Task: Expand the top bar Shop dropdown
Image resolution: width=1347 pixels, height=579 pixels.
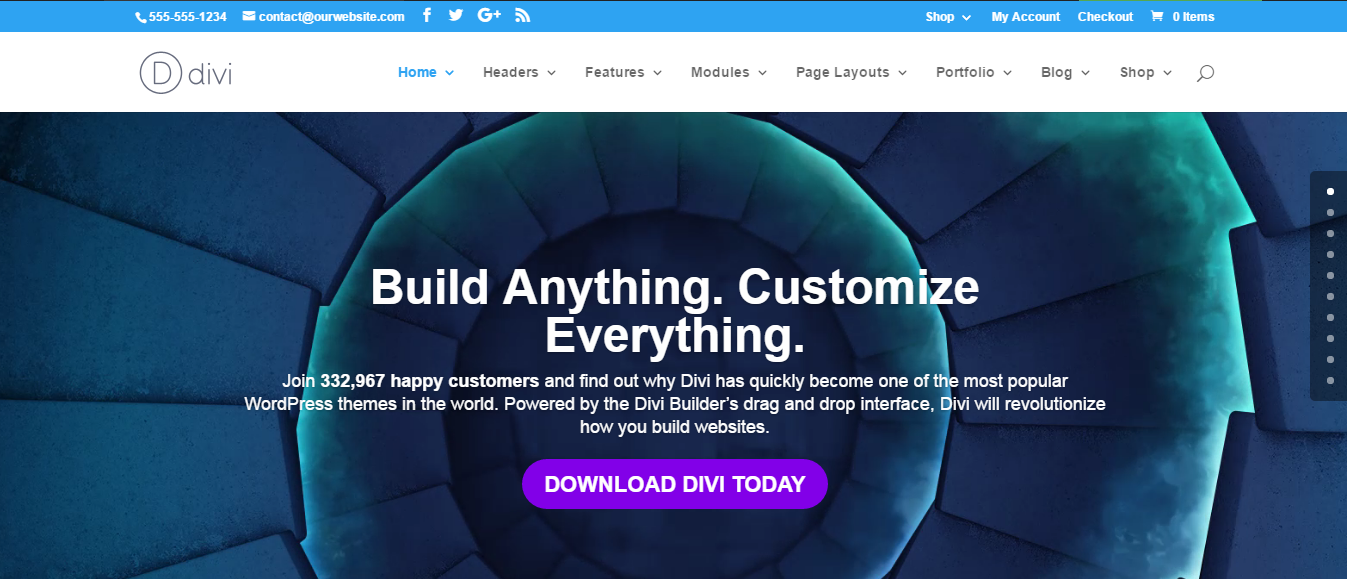Action: [948, 16]
